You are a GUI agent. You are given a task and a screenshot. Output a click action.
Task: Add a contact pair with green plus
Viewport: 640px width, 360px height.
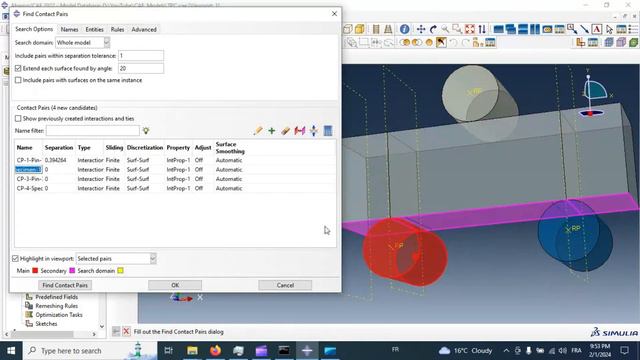pos(272,131)
